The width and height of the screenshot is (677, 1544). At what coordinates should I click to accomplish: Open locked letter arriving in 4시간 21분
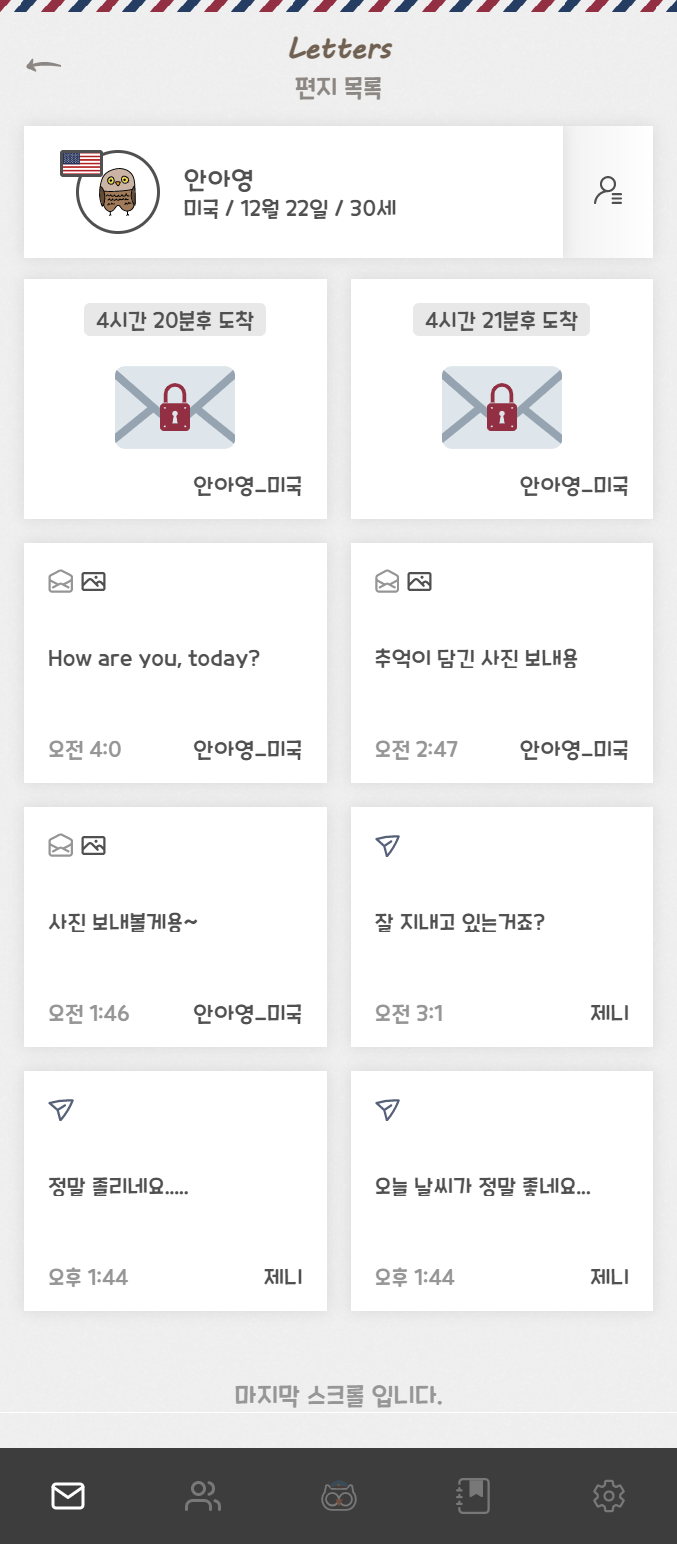click(502, 399)
